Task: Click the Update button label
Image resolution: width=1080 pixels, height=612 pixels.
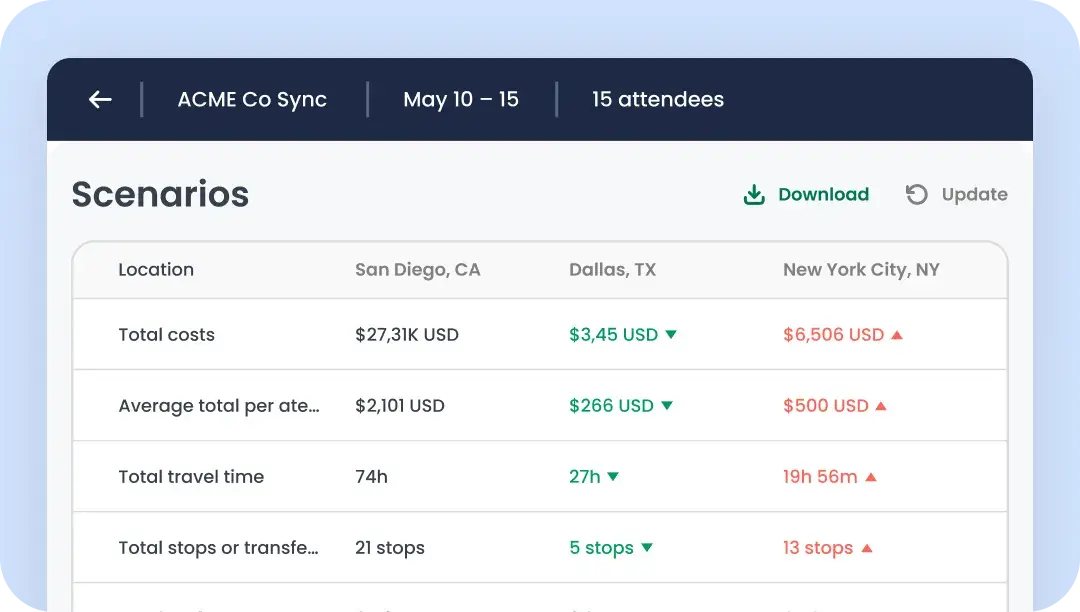Action: (975, 195)
